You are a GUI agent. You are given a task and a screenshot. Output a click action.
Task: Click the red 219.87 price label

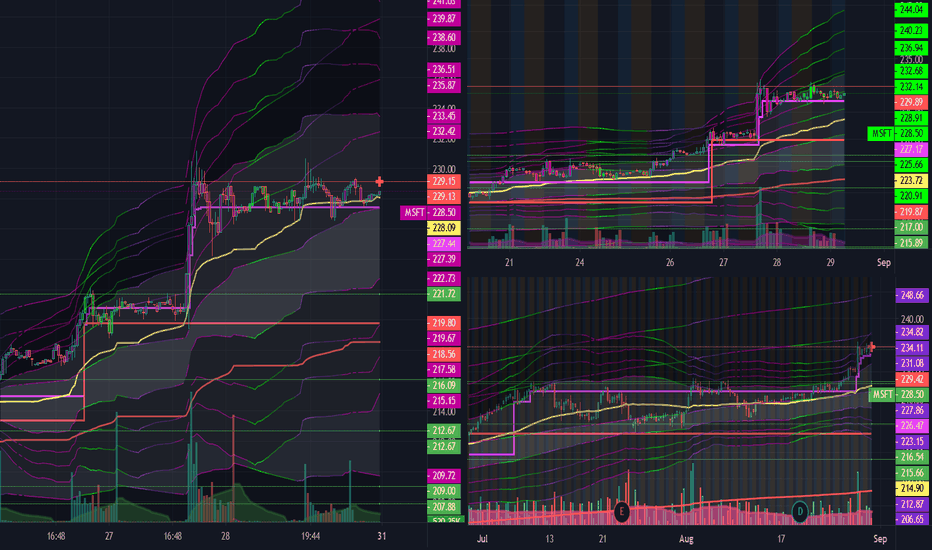click(x=911, y=212)
